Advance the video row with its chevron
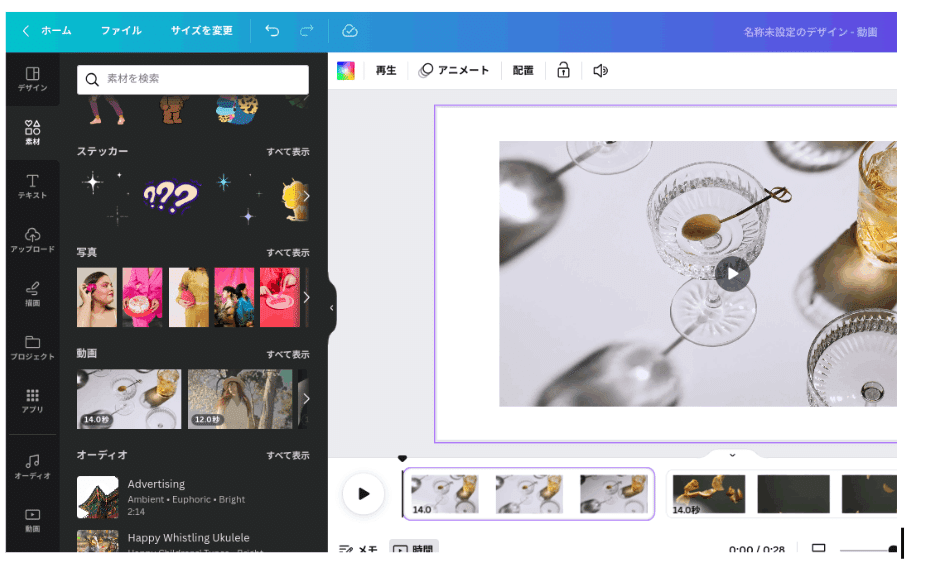This screenshot has height=561, width=929. click(306, 399)
